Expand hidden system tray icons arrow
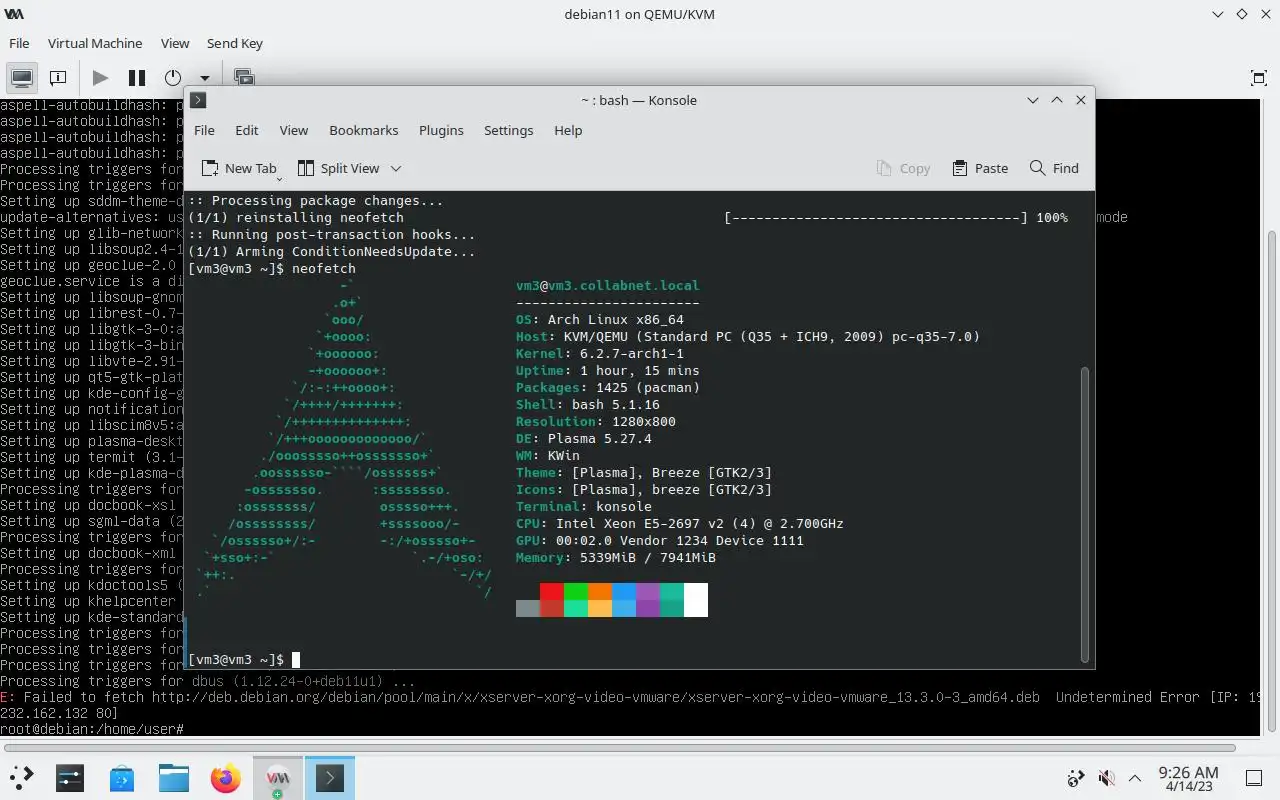The image size is (1280, 800). pos(1135,778)
